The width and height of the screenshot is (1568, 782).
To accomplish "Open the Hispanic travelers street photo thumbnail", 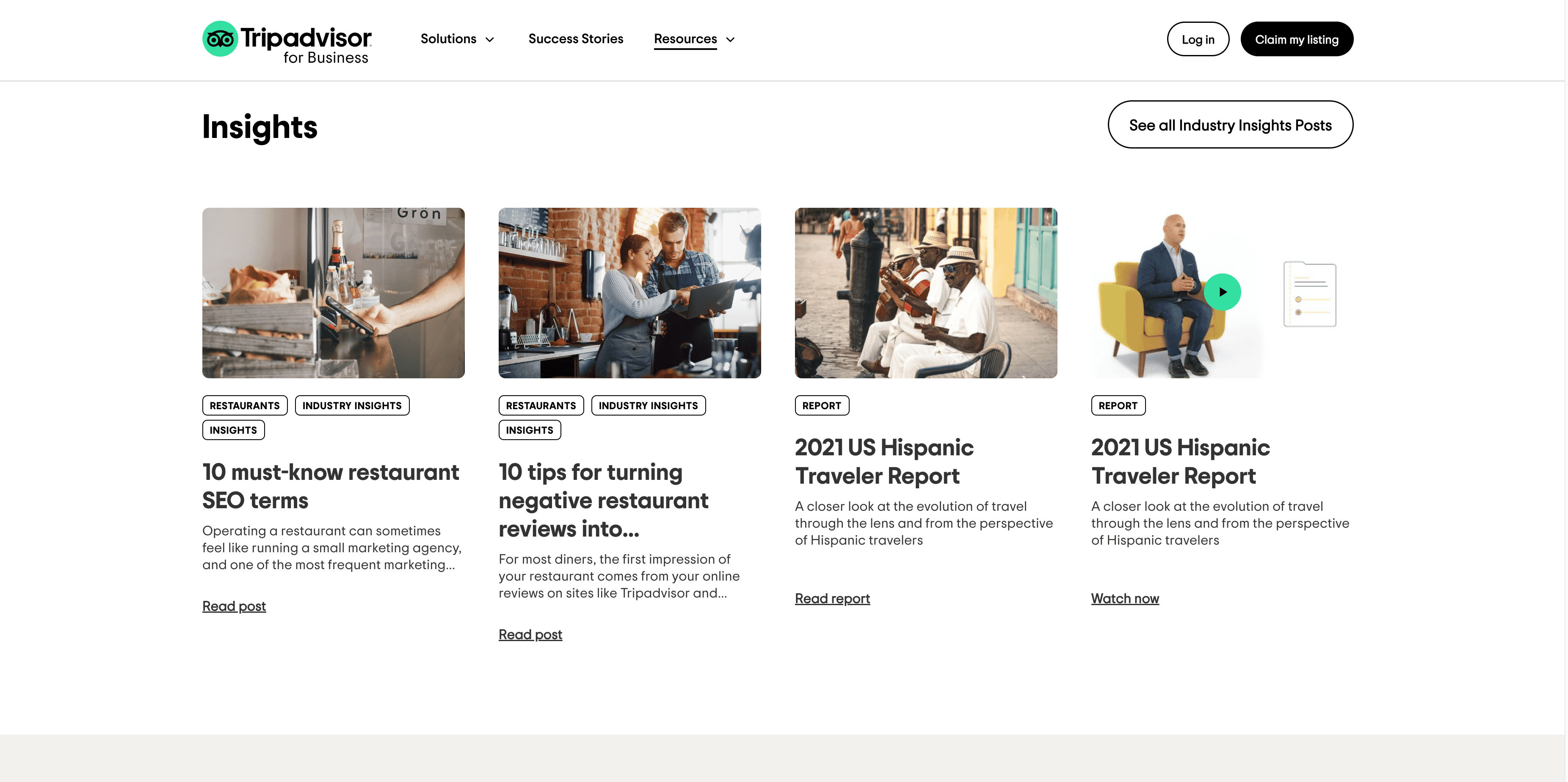I will 925,293.
